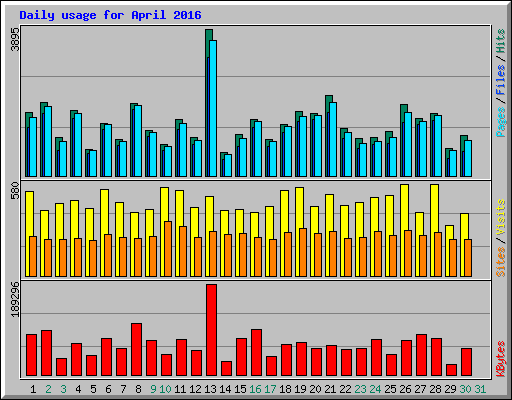Viewport: 512px width, 400px height.
Task: Click day label 12 on x-axis
Action: 195,389
